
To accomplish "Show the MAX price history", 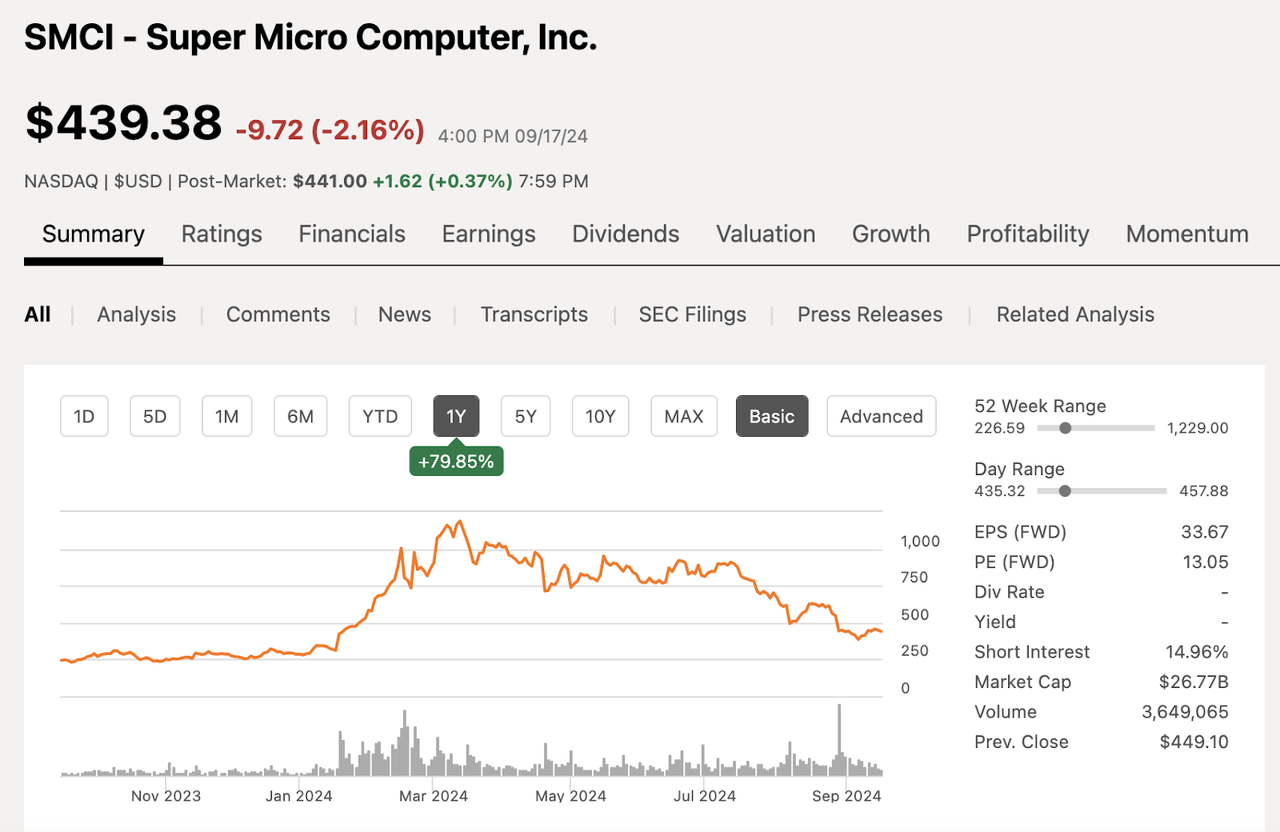I will 683,416.
